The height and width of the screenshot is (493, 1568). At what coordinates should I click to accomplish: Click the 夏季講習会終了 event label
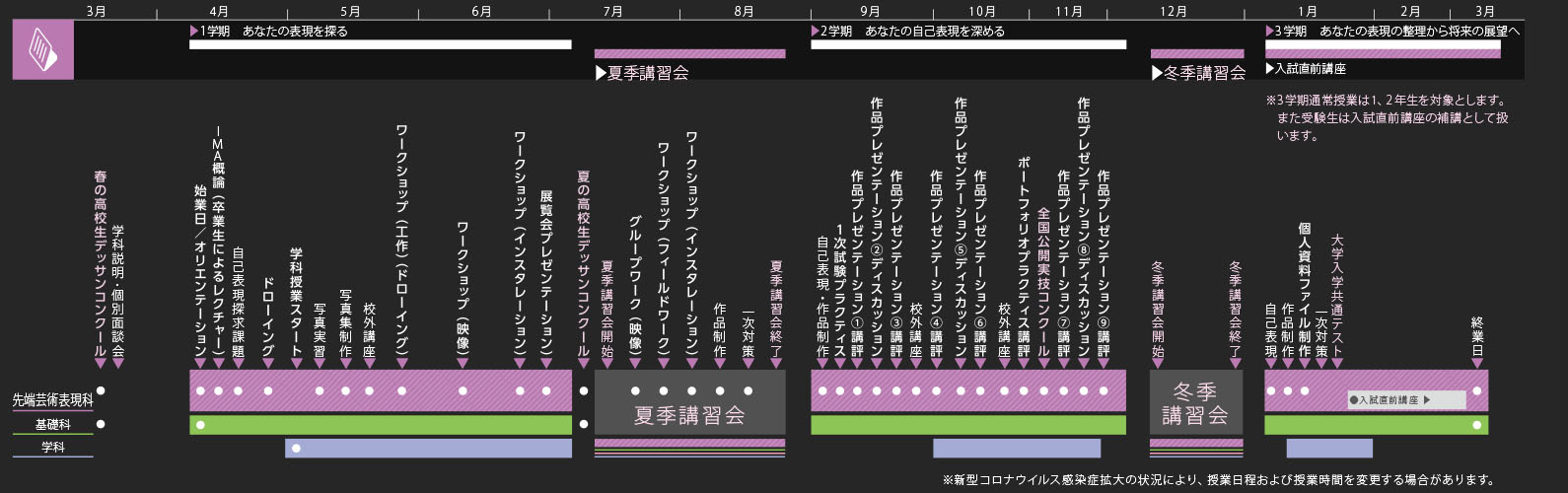tap(776, 310)
